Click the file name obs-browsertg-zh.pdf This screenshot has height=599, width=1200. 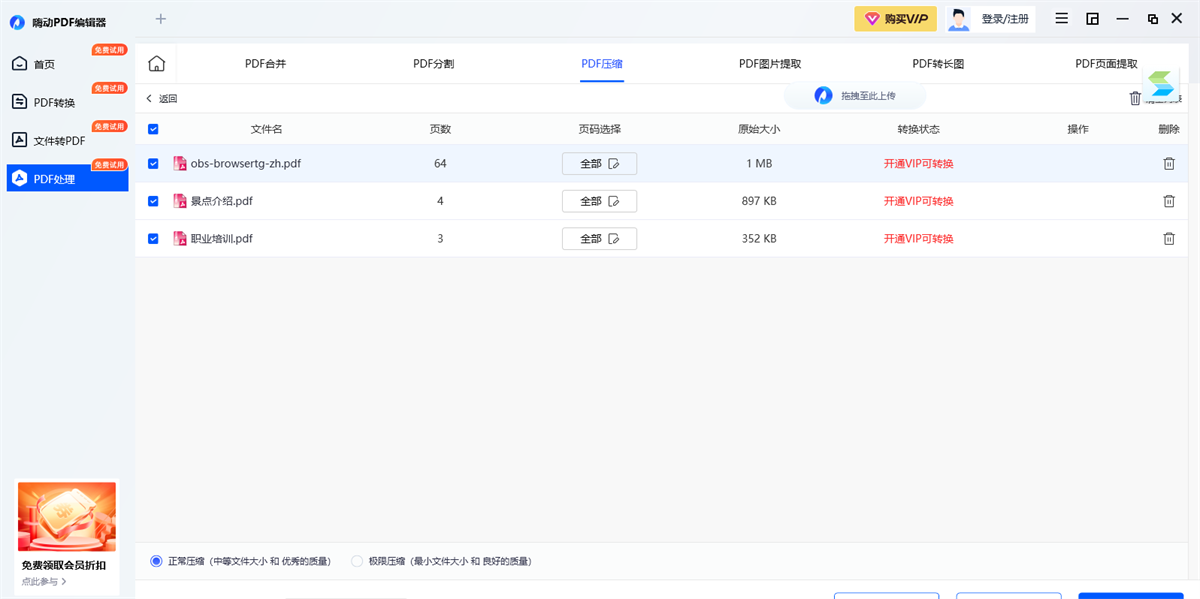click(246, 163)
